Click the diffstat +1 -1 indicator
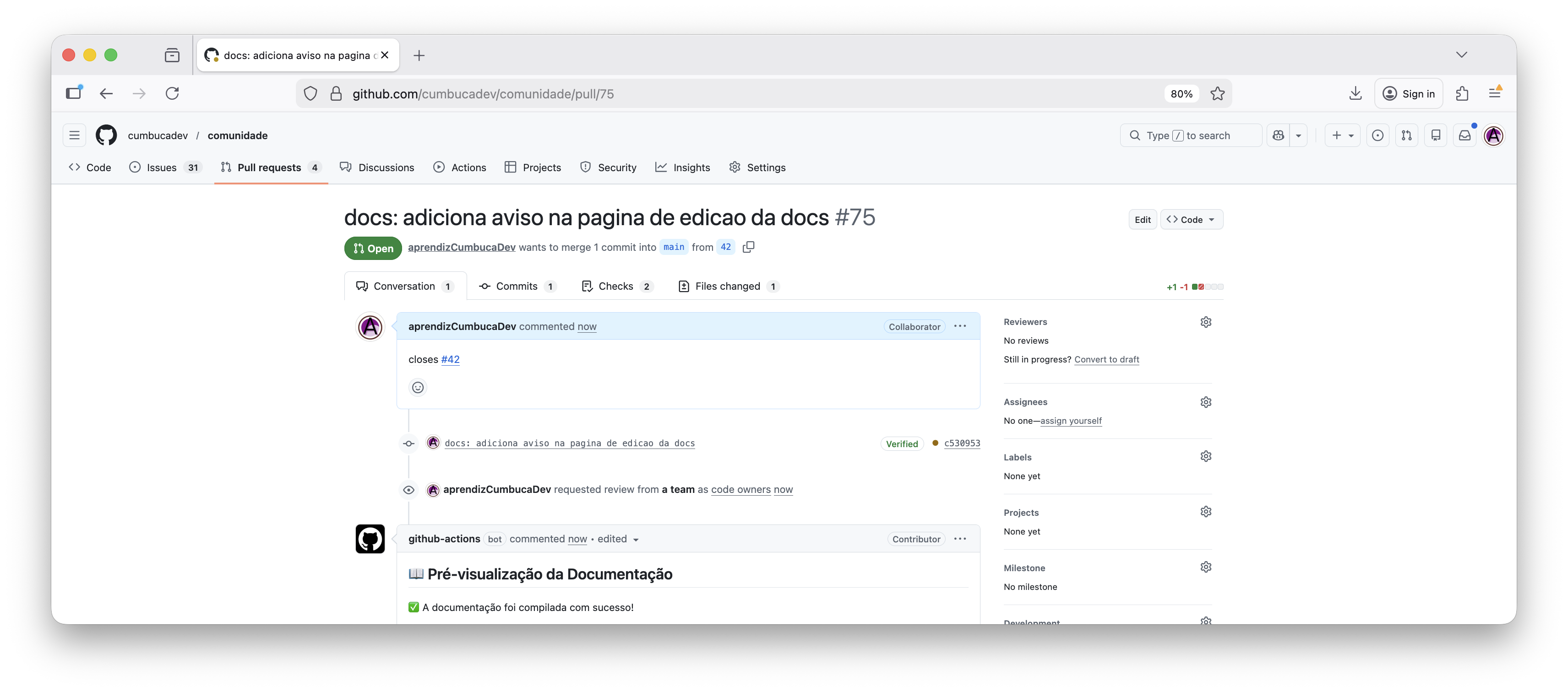Image resolution: width=1568 pixels, height=692 pixels. [1195, 287]
